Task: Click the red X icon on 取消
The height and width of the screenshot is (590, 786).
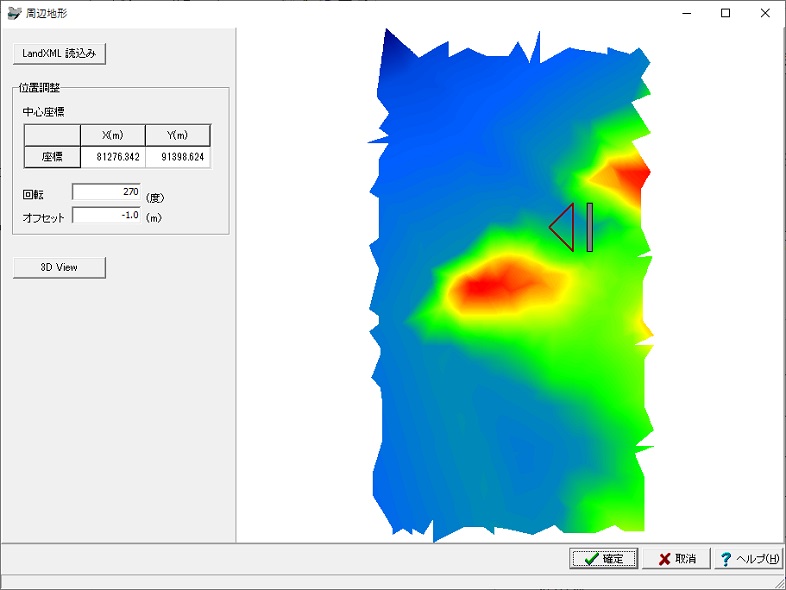Action: pyautogui.click(x=665, y=559)
